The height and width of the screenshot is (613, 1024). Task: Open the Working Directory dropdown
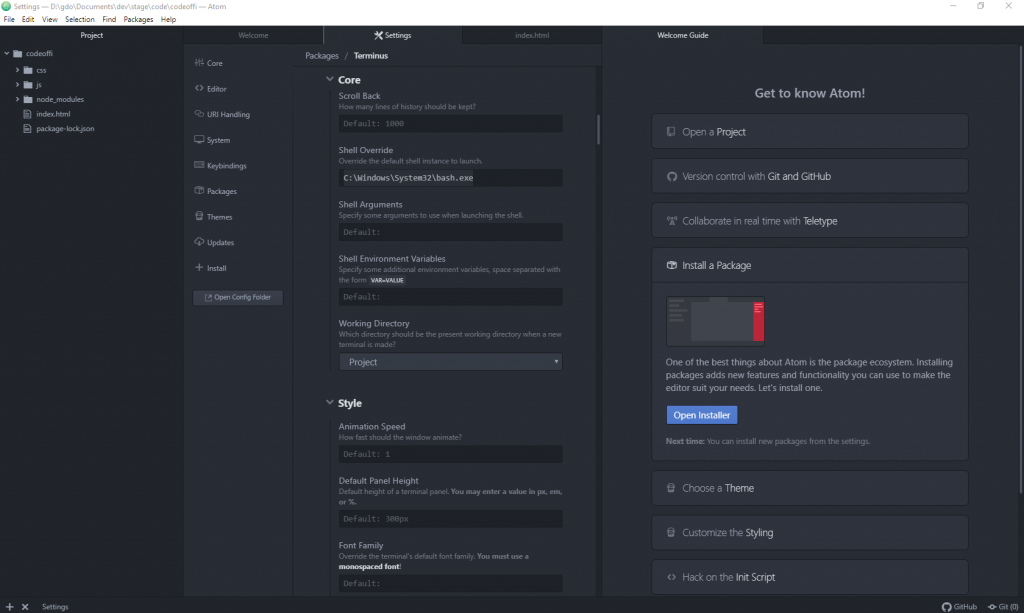tap(451, 362)
